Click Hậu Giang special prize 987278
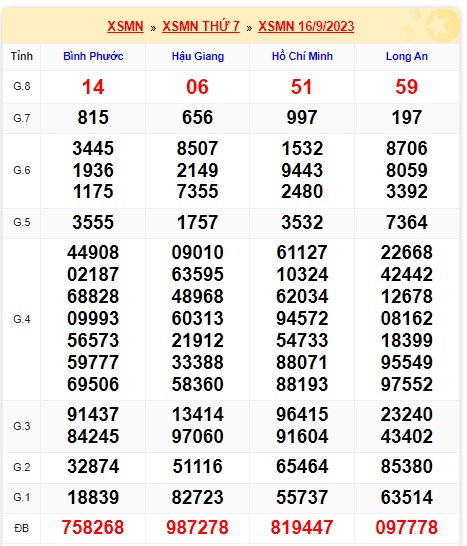Viewport: 467px width, 546px height. pyautogui.click(x=197, y=527)
